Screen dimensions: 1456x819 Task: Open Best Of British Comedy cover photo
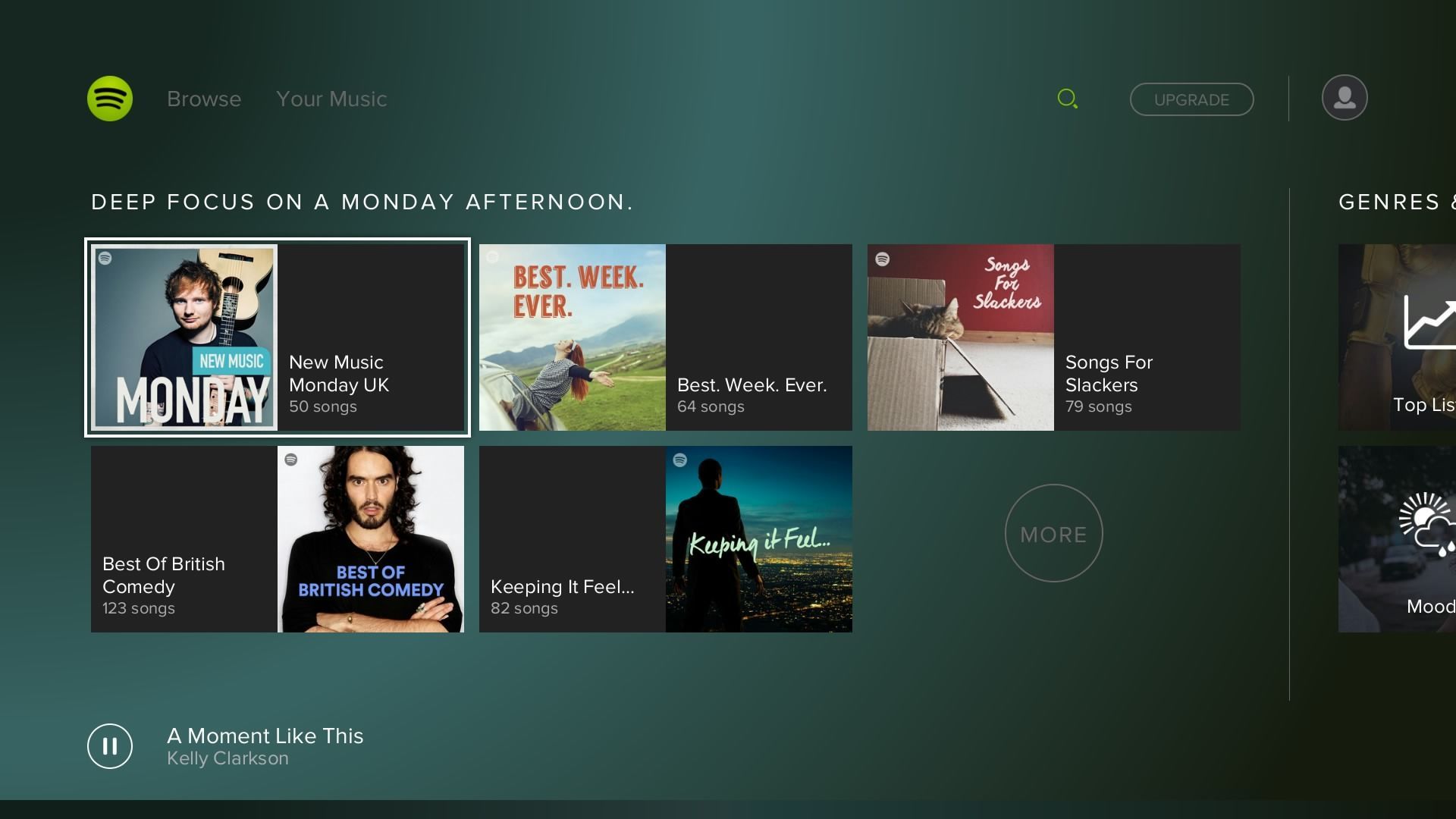371,539
